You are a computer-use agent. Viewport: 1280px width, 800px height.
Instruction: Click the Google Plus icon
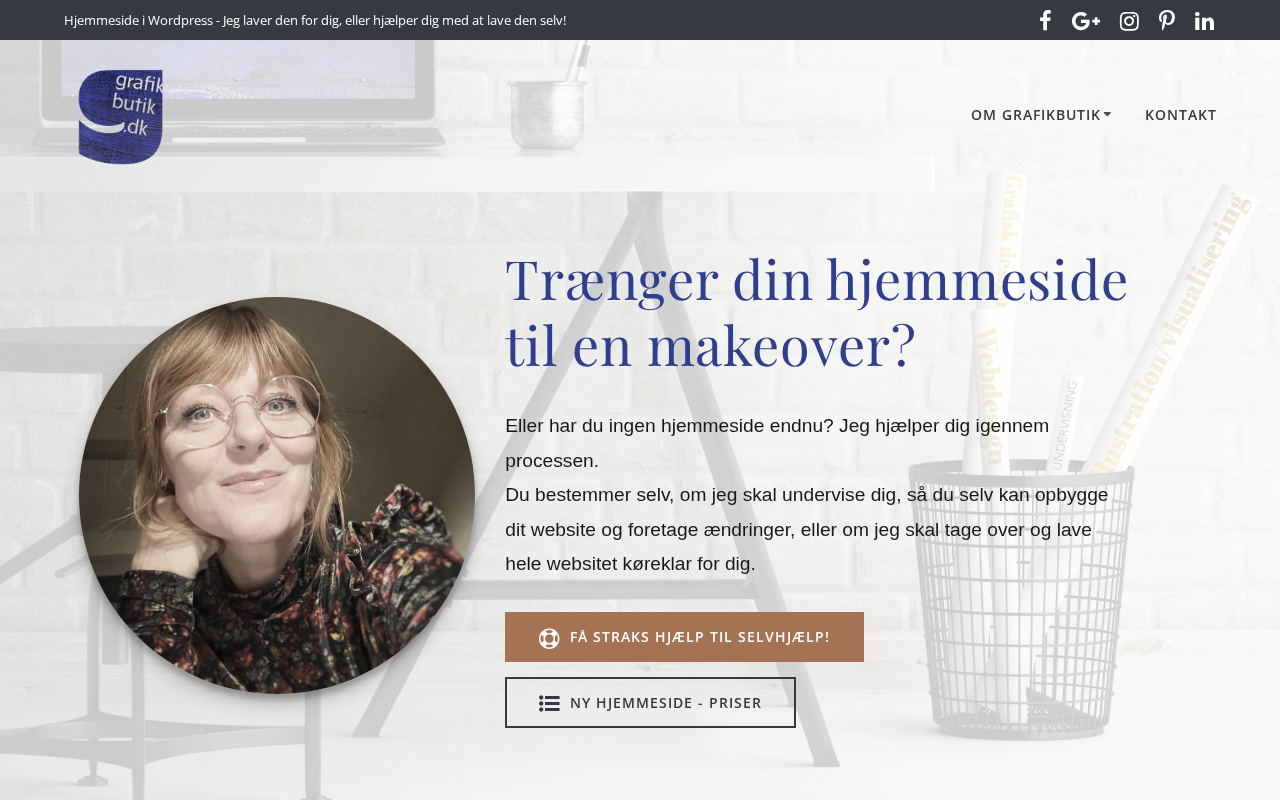pos(1086,21)
